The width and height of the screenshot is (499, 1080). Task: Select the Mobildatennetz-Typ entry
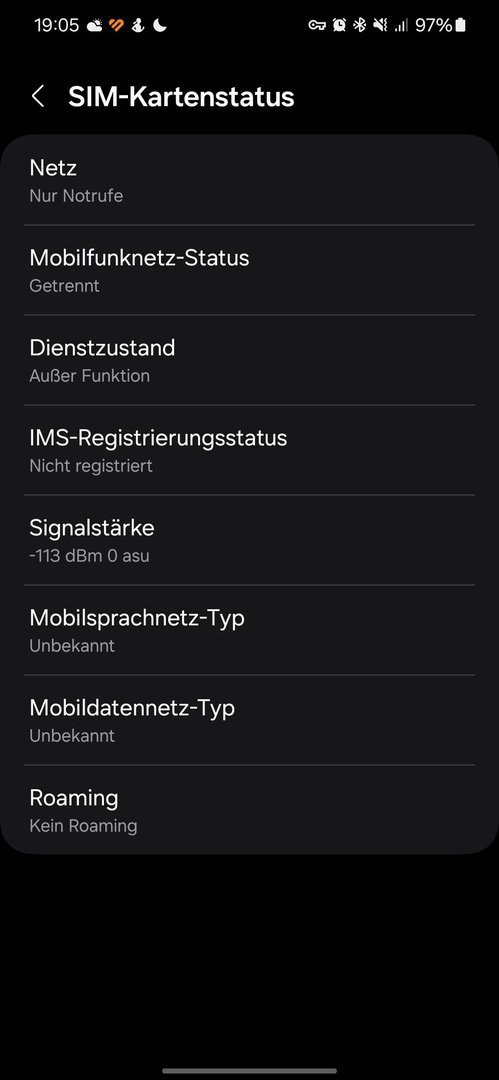(250, 720)
